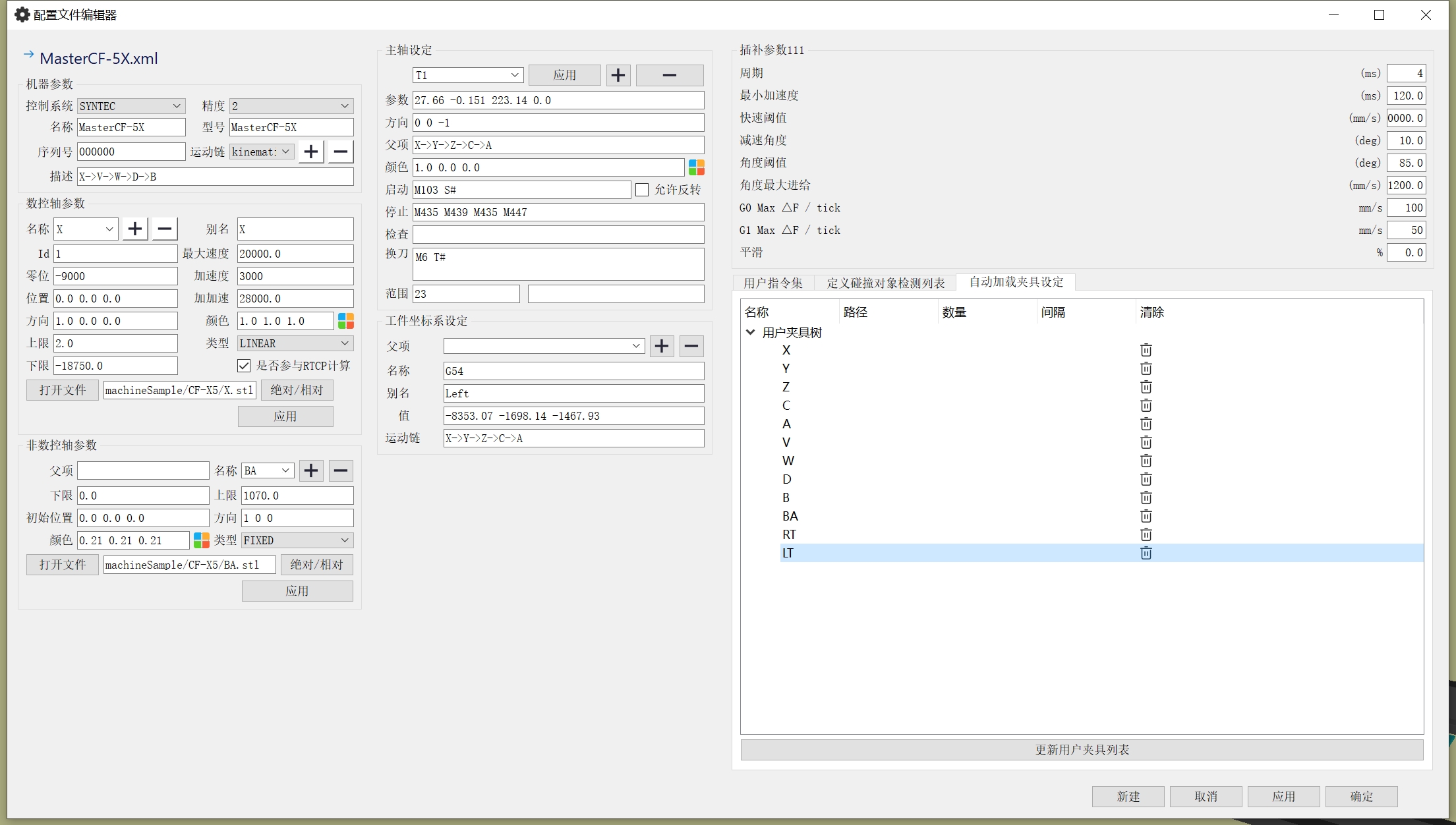Remove non-NC axis BA with the minus button

click(x=341, y=470)
